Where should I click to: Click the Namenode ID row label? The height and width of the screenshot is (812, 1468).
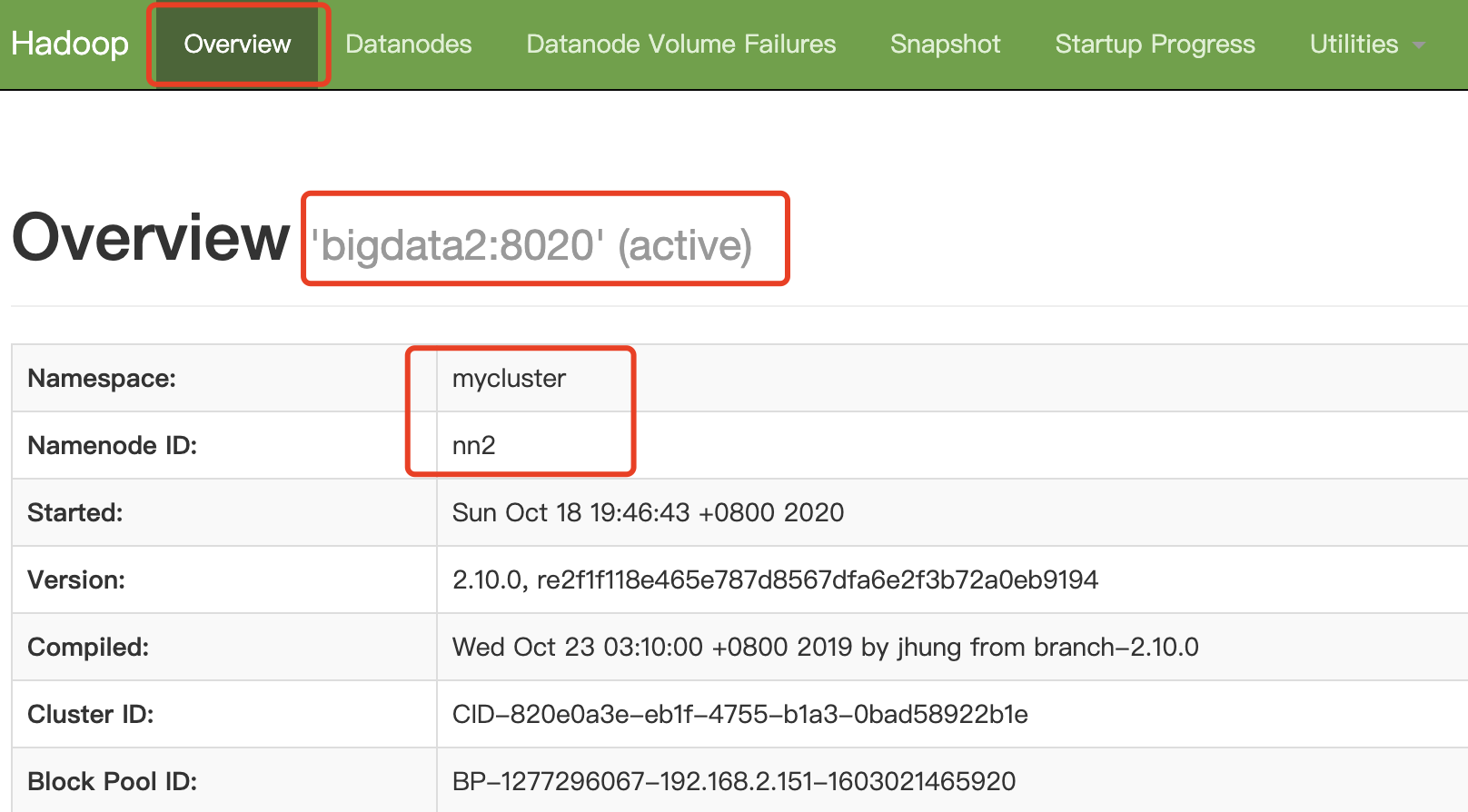point(112,445)
